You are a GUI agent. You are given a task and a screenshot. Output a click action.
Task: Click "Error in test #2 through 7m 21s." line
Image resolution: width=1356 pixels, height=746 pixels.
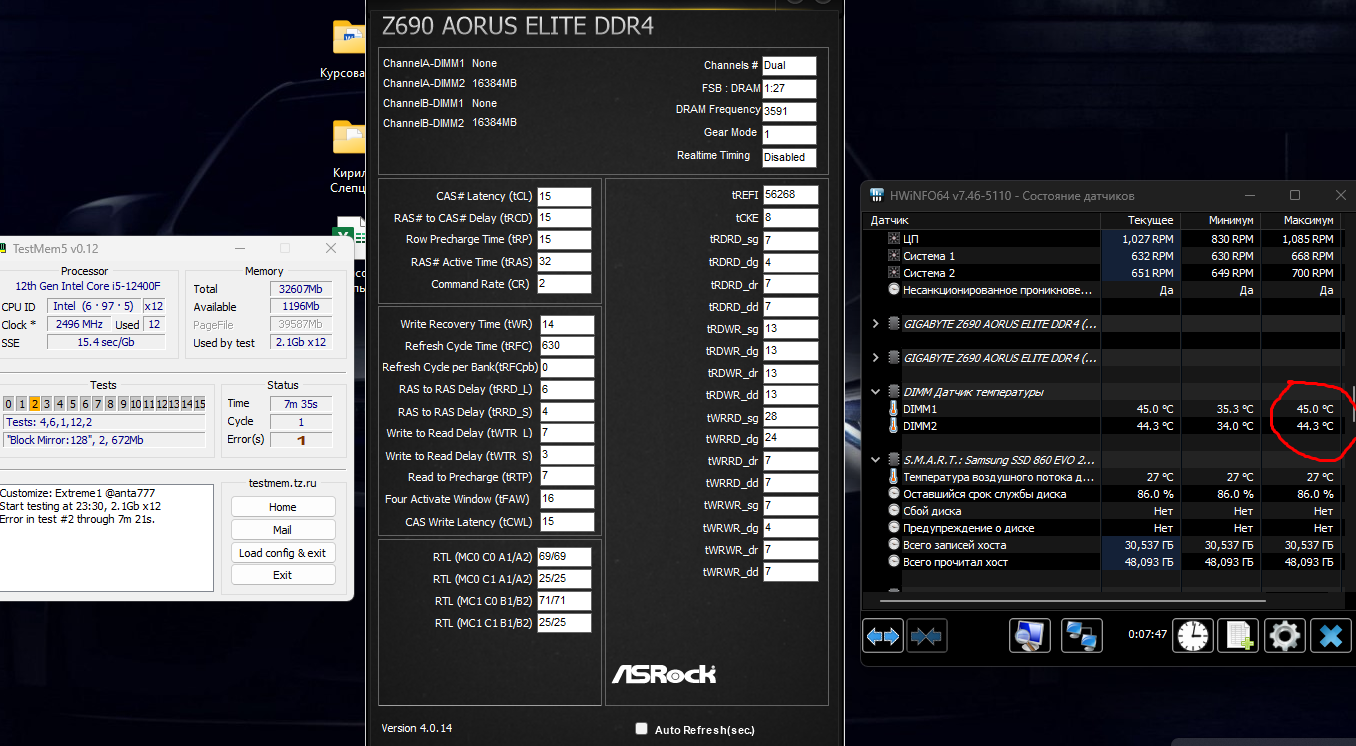click(x=77, y=519)
